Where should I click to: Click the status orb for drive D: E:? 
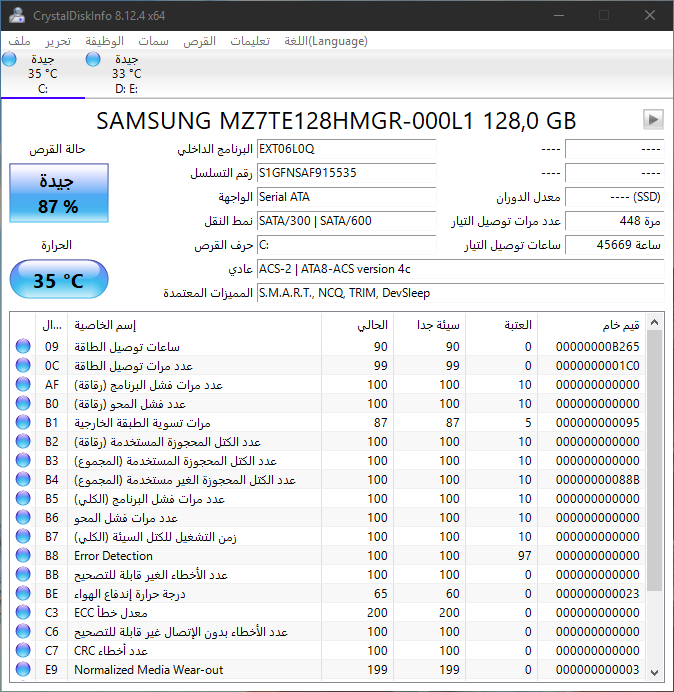click(x=93, y=59)
